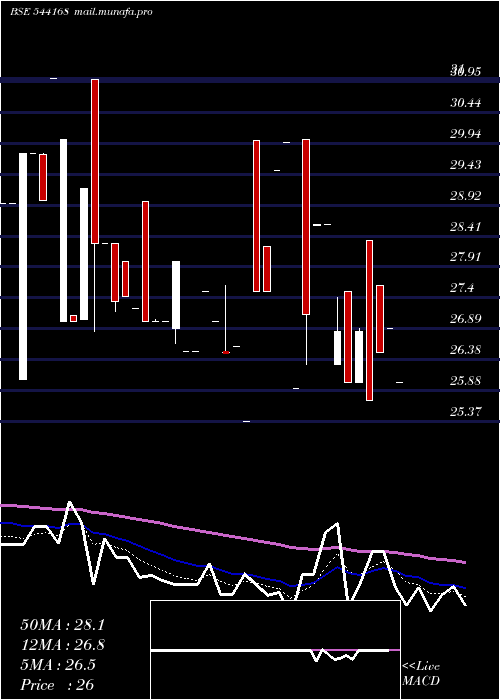500x700 pixels.
Task: Click the first tall white candle at the left
Action: (x=23, y=267)
